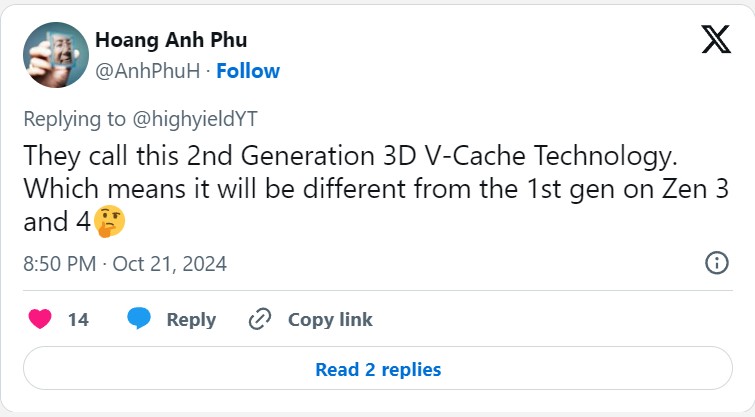
Task: Click the Hoang Anh Phu display name
Action: click(x=171, y=40)
